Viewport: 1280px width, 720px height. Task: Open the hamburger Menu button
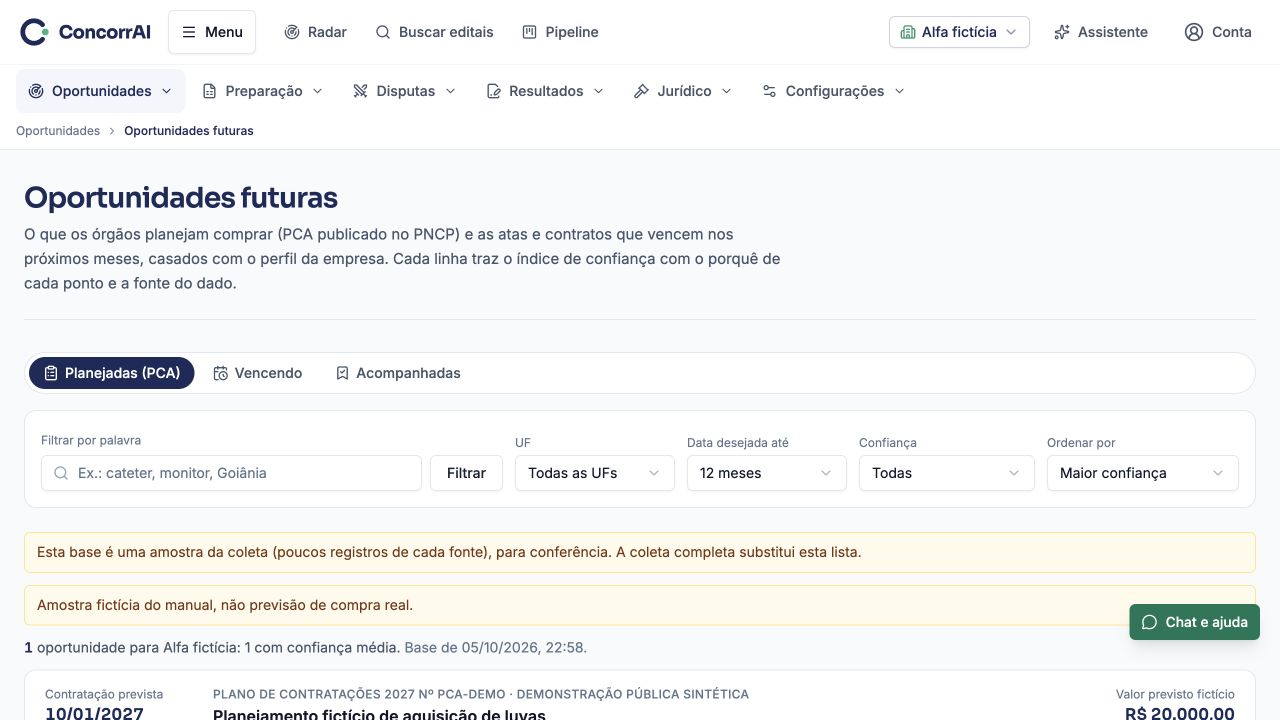point(212,32)
